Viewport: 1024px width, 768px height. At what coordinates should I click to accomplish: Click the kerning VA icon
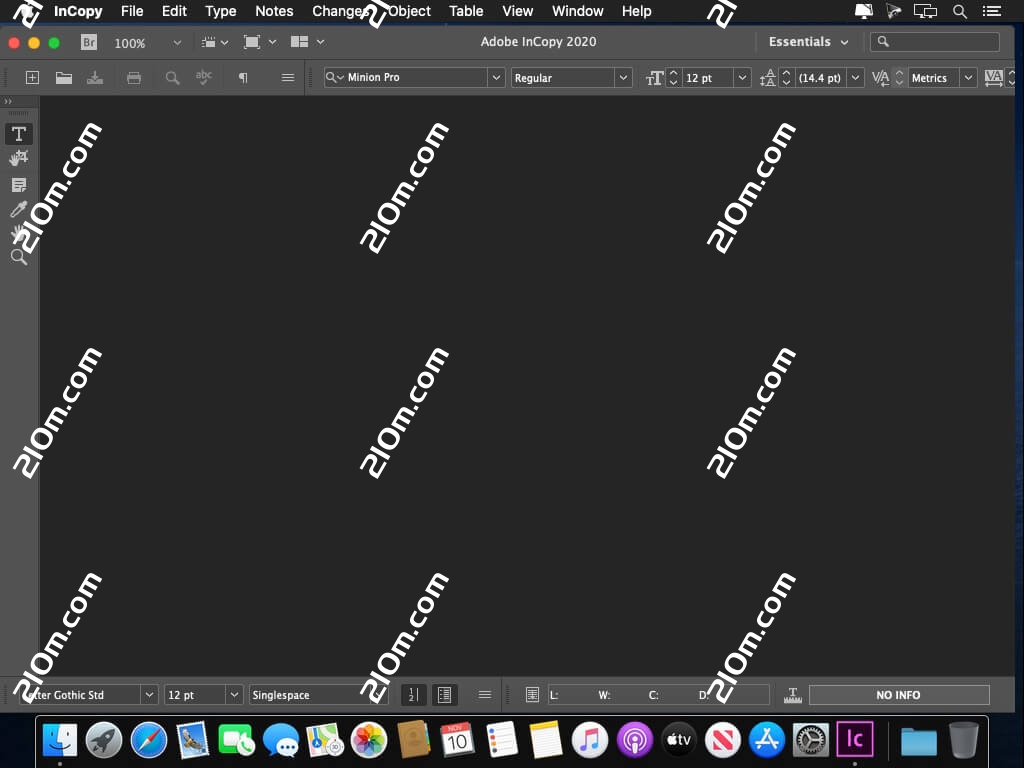point(880,78)
